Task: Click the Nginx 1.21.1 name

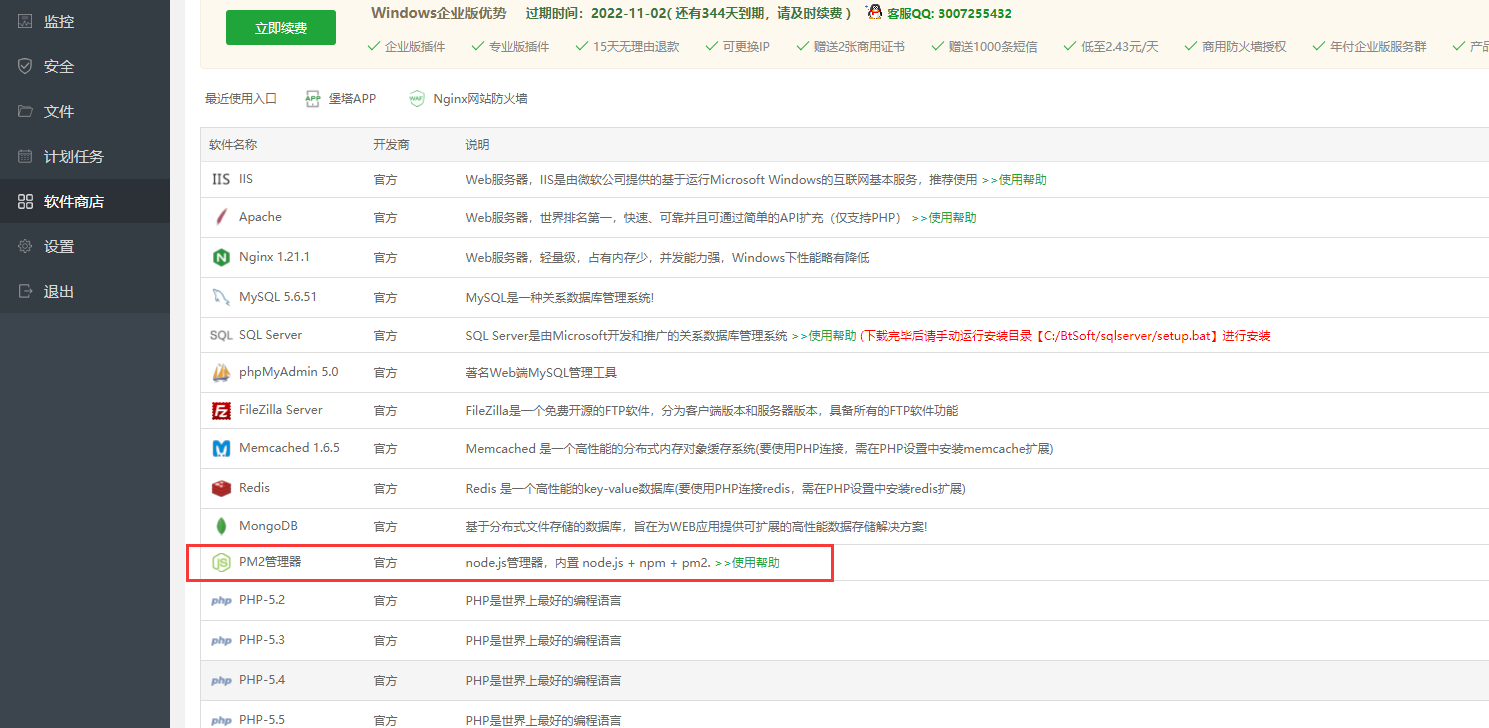Action: [x=274, y=257]
